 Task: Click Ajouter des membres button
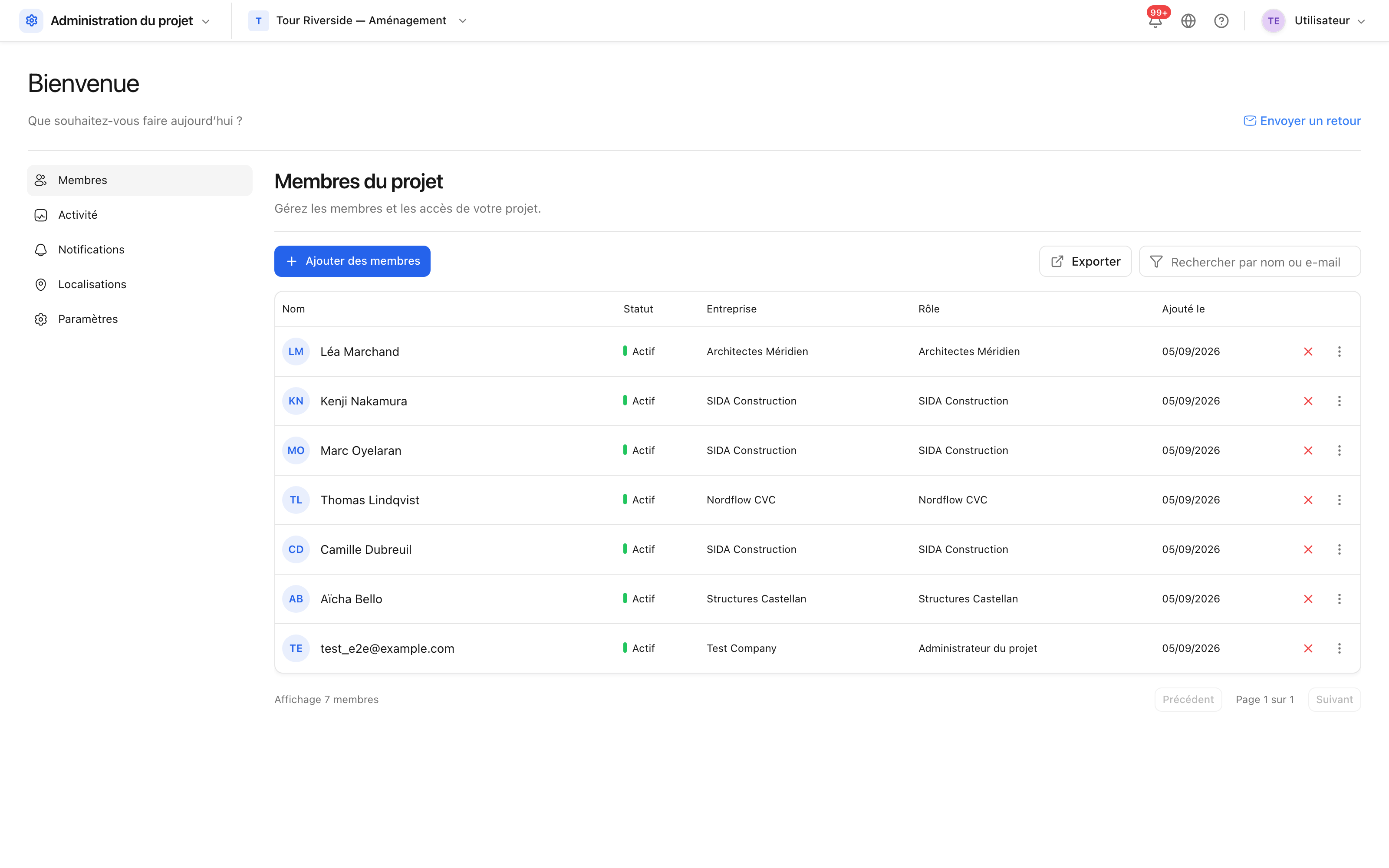tap(352, 261)
